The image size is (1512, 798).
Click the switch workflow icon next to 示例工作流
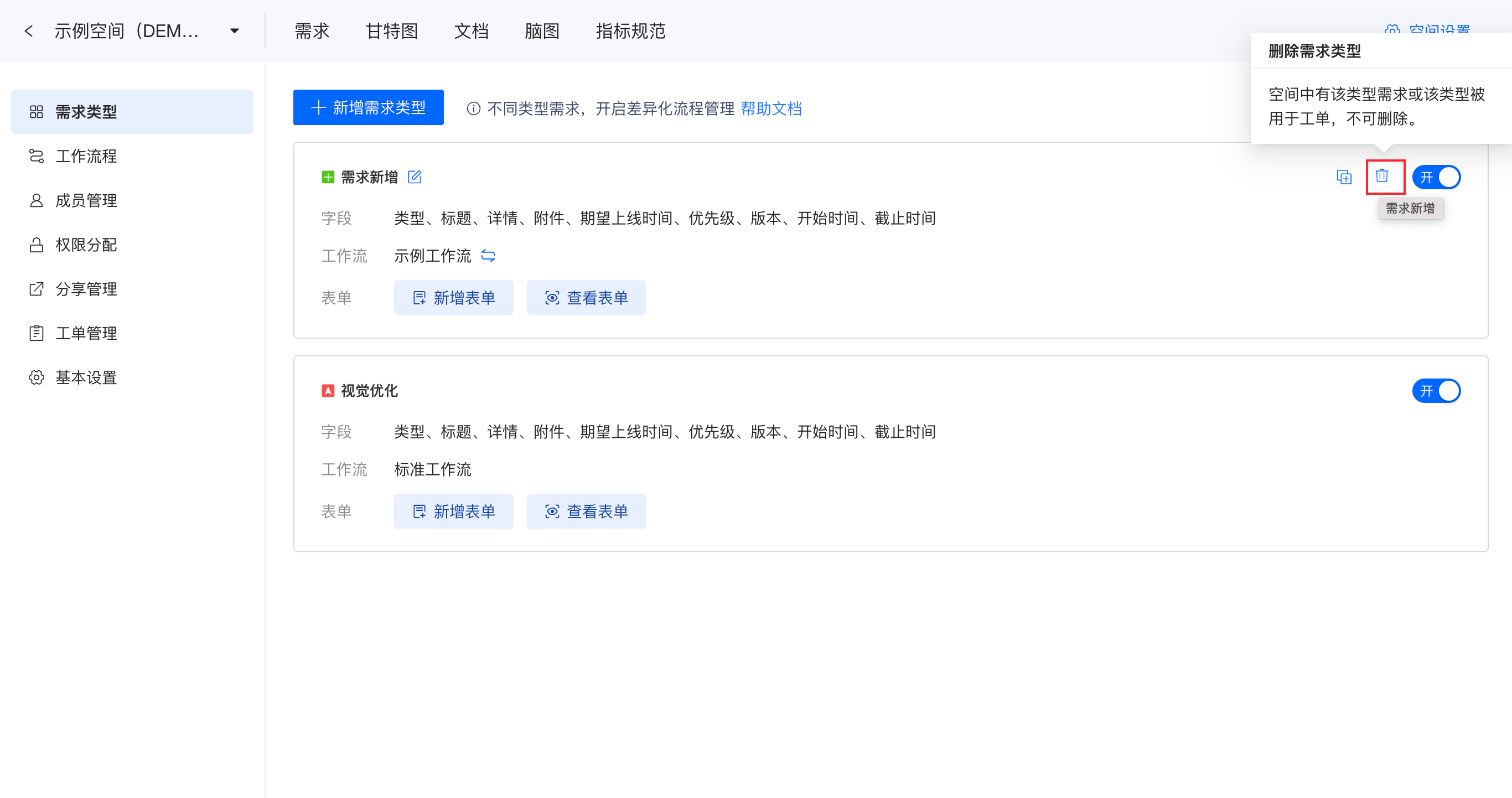click(x=488, y=256)
